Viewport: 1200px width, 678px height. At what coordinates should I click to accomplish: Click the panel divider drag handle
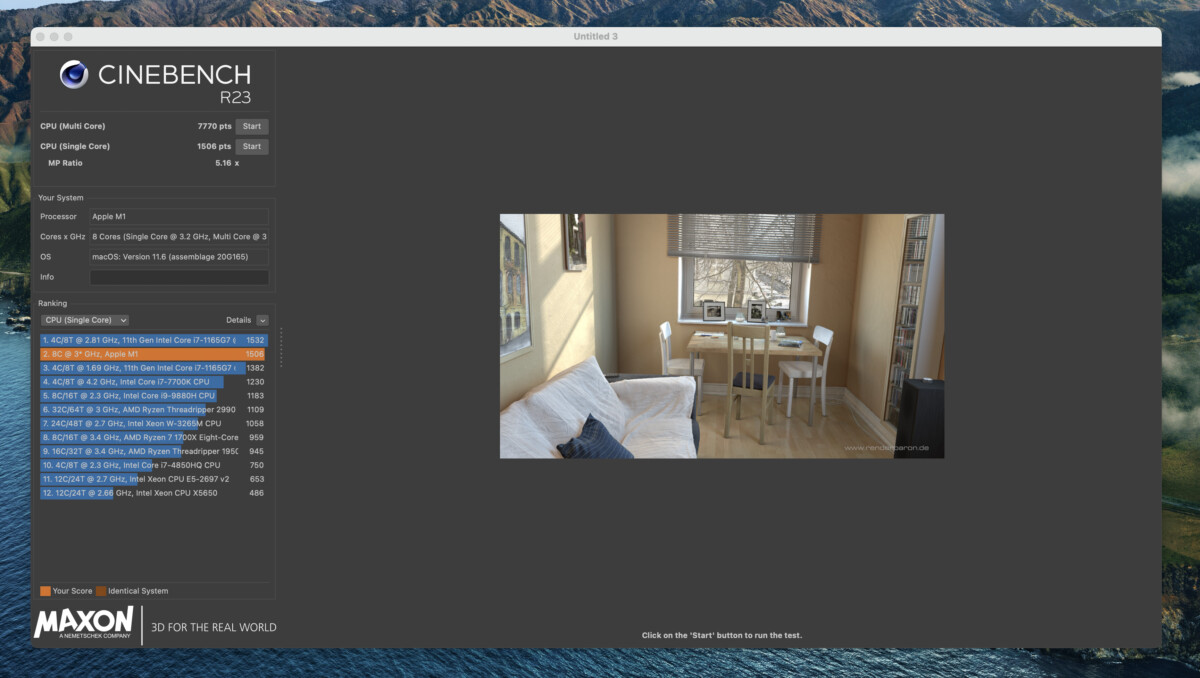tap(281, 347)
